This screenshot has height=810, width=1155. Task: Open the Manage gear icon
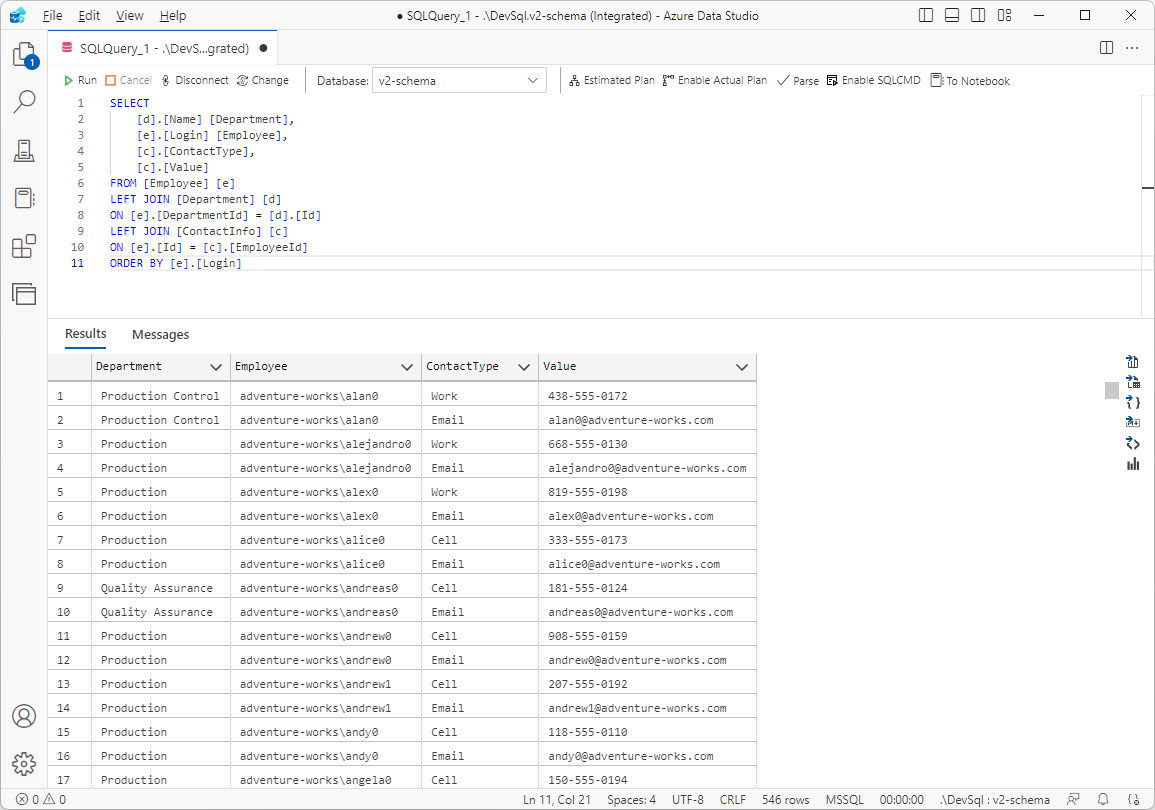click(24, 764)
